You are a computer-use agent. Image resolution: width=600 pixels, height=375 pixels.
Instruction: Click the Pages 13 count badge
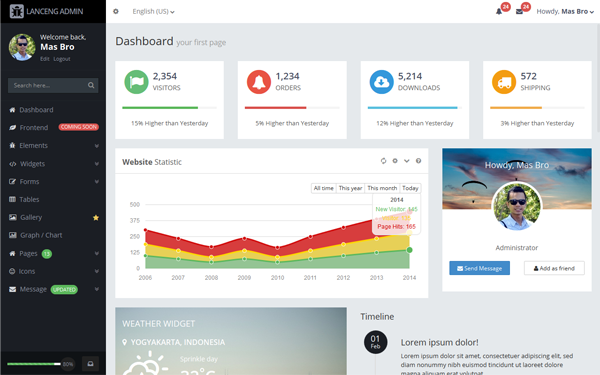(47, 254)
